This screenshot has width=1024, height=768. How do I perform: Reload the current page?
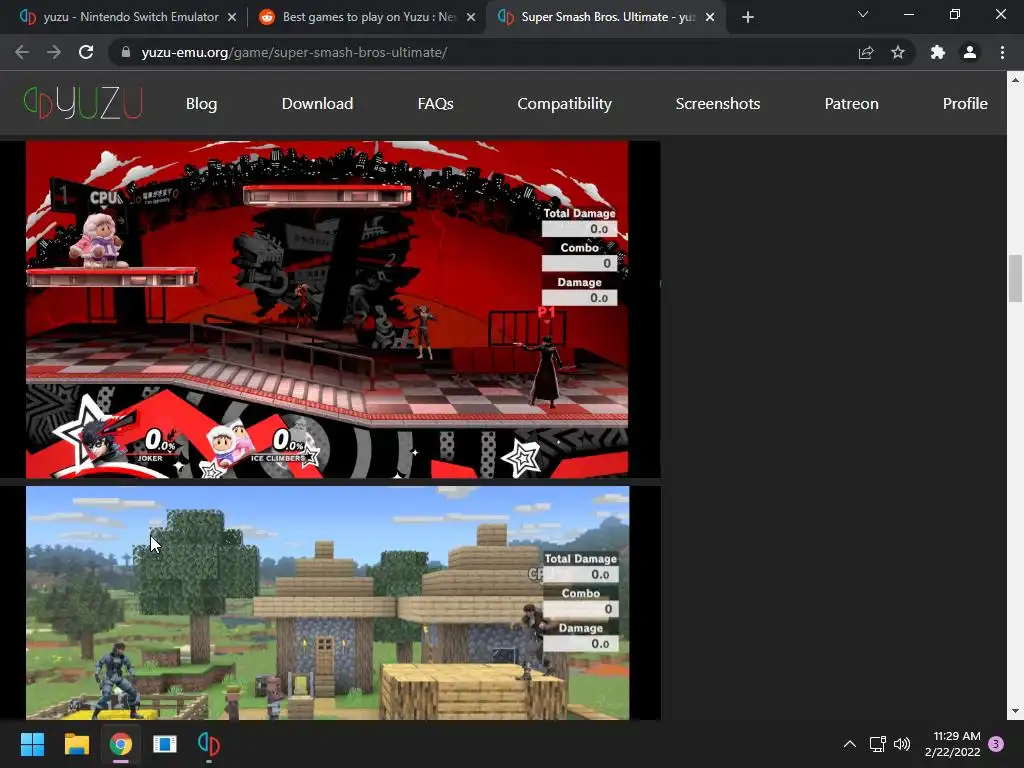(86, 52)
